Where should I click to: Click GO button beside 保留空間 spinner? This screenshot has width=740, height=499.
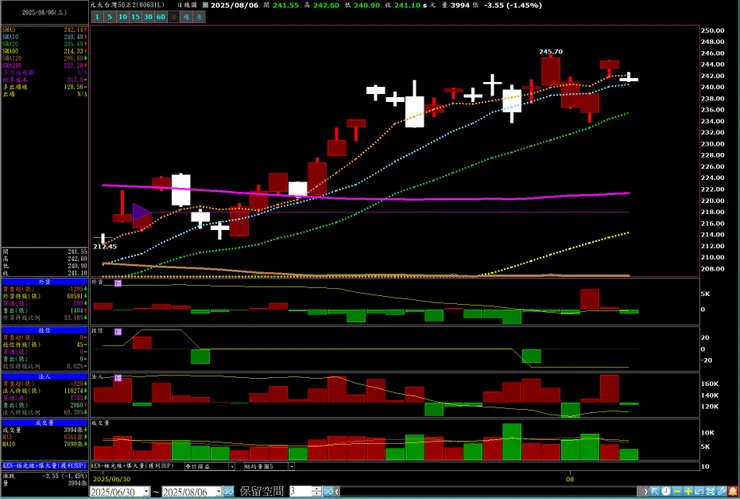pyautogui.click(x=328, y=492)
